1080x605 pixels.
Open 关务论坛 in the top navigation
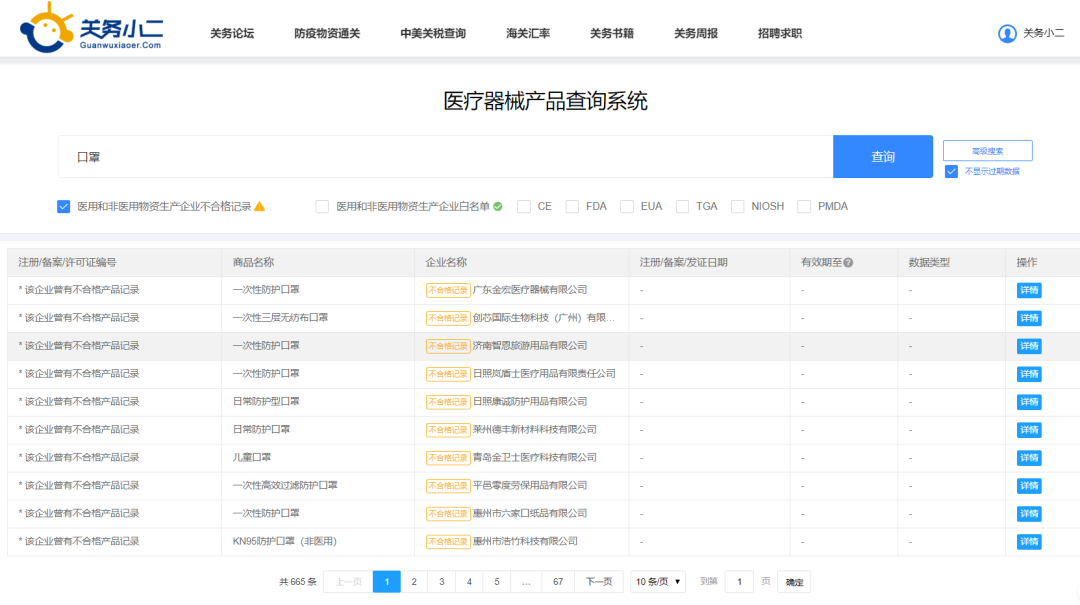(232, 33)
